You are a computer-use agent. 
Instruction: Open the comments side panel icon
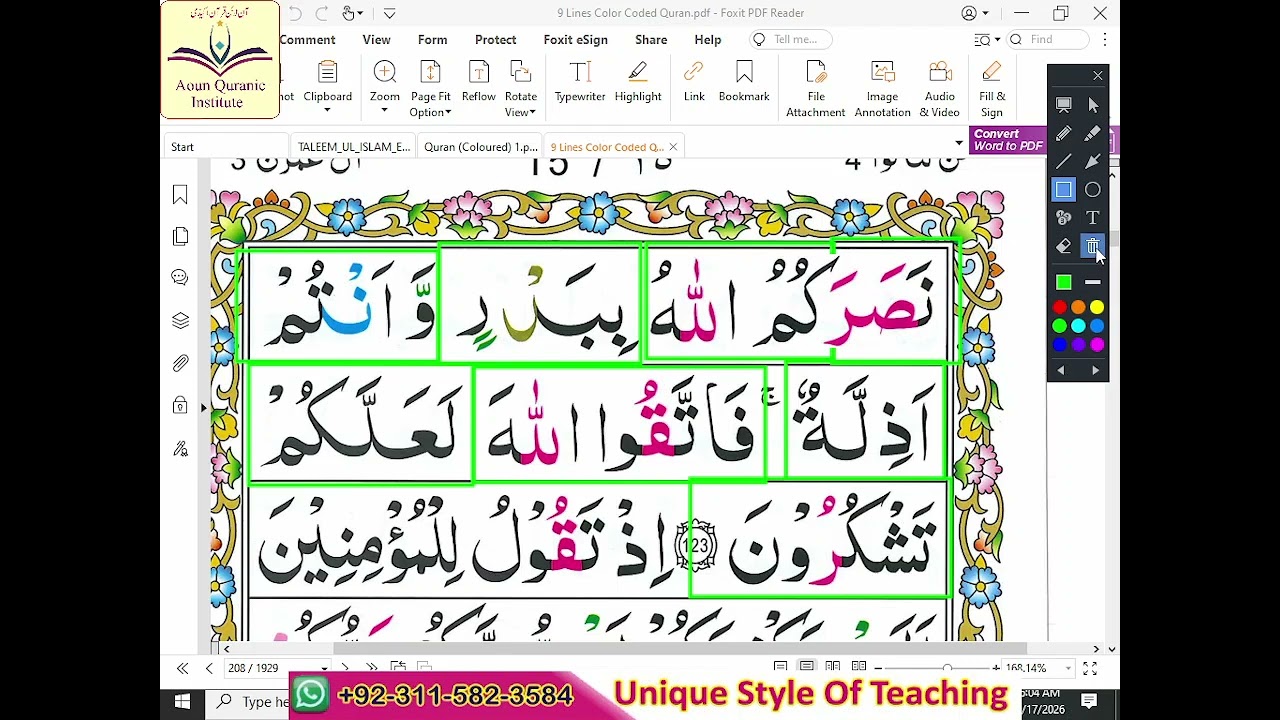pyautogui.click(x=180, y=278)
